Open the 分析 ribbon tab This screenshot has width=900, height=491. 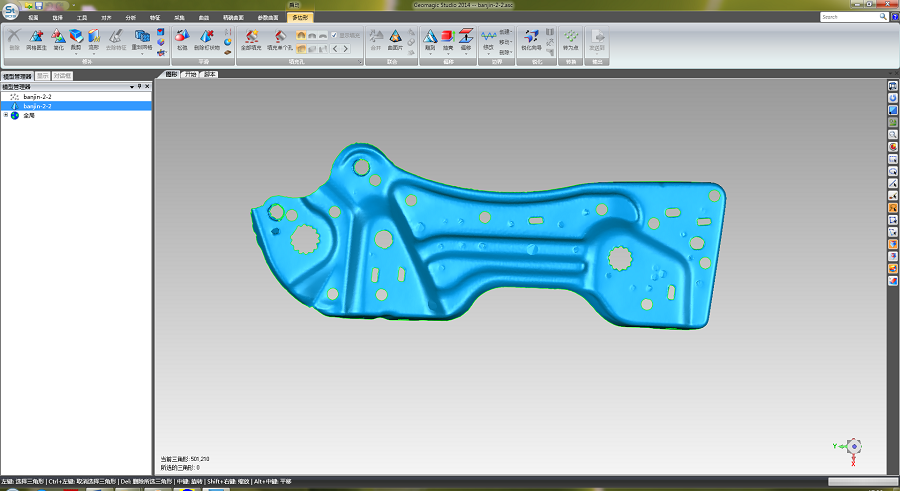click(x=131, y=18)
